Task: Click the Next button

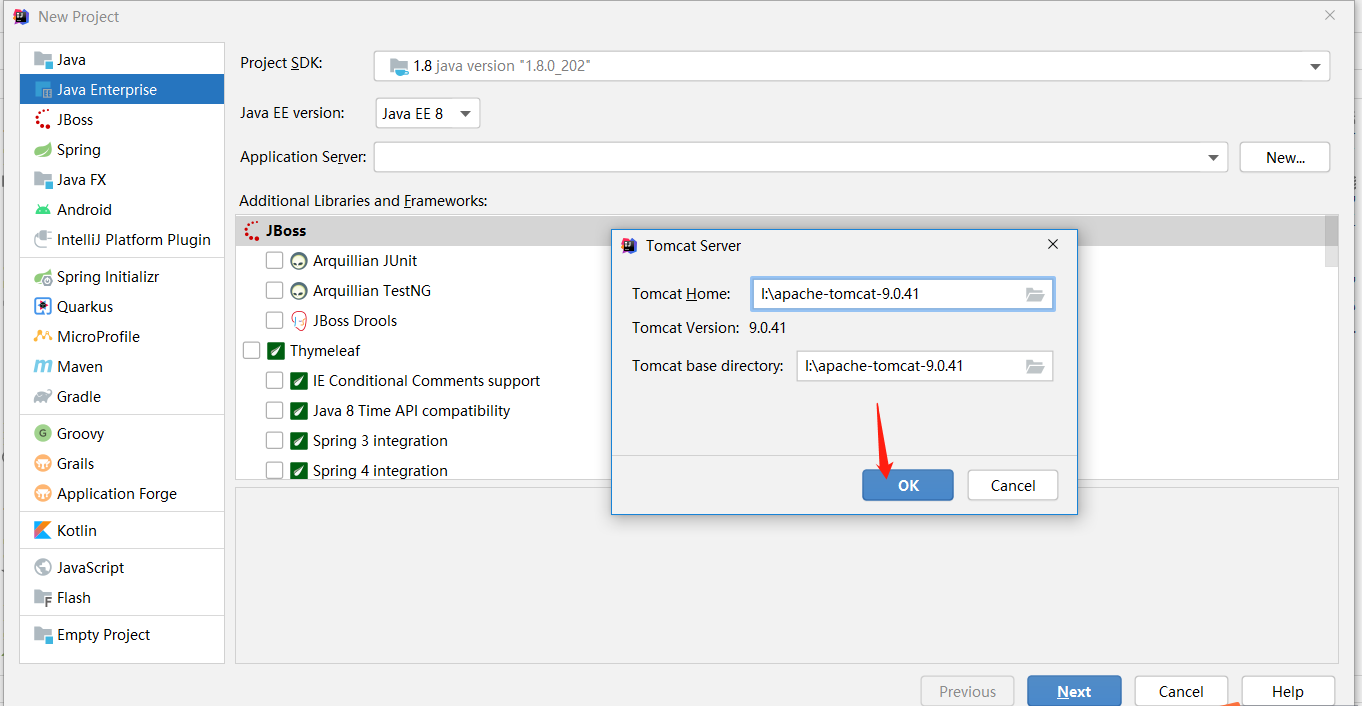Action: [x=1074, y=691]
